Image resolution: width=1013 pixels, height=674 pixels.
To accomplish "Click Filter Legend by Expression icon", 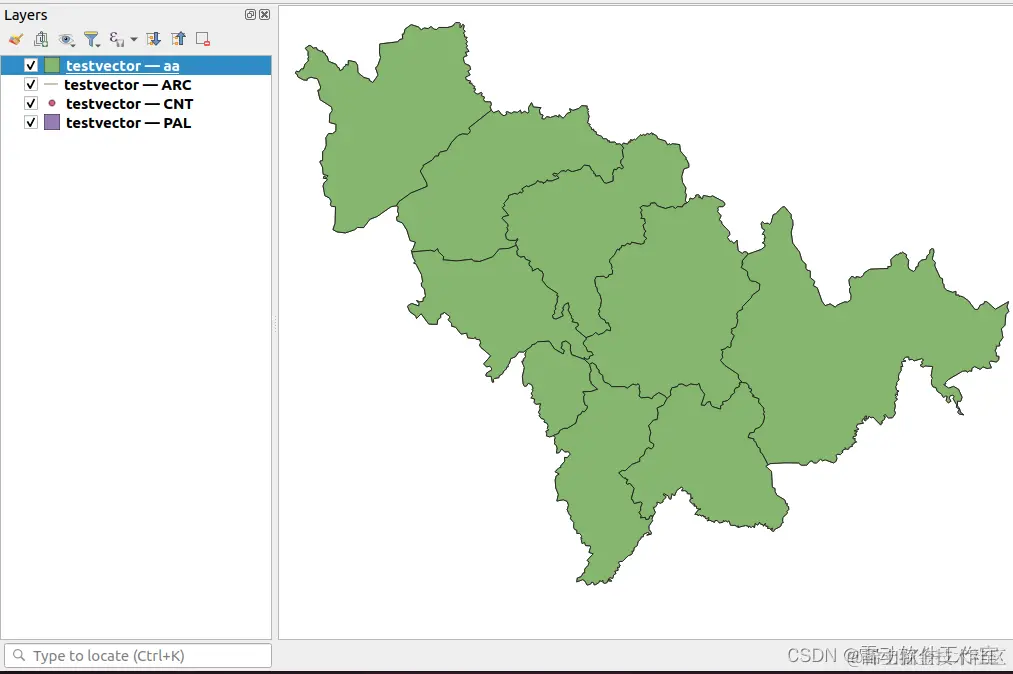I will pos(117,39).
